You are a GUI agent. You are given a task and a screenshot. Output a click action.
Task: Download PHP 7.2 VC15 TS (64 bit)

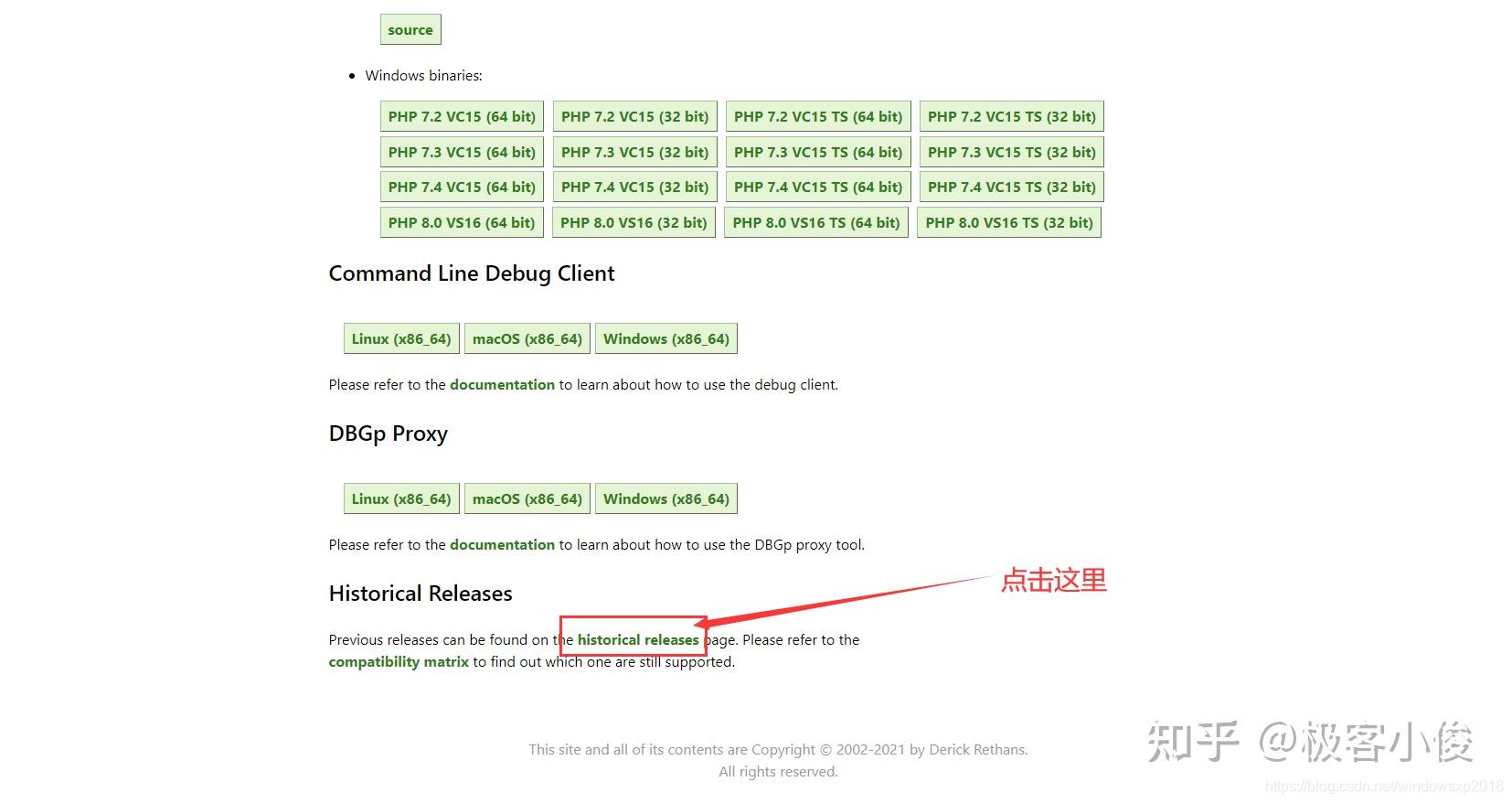818,116
